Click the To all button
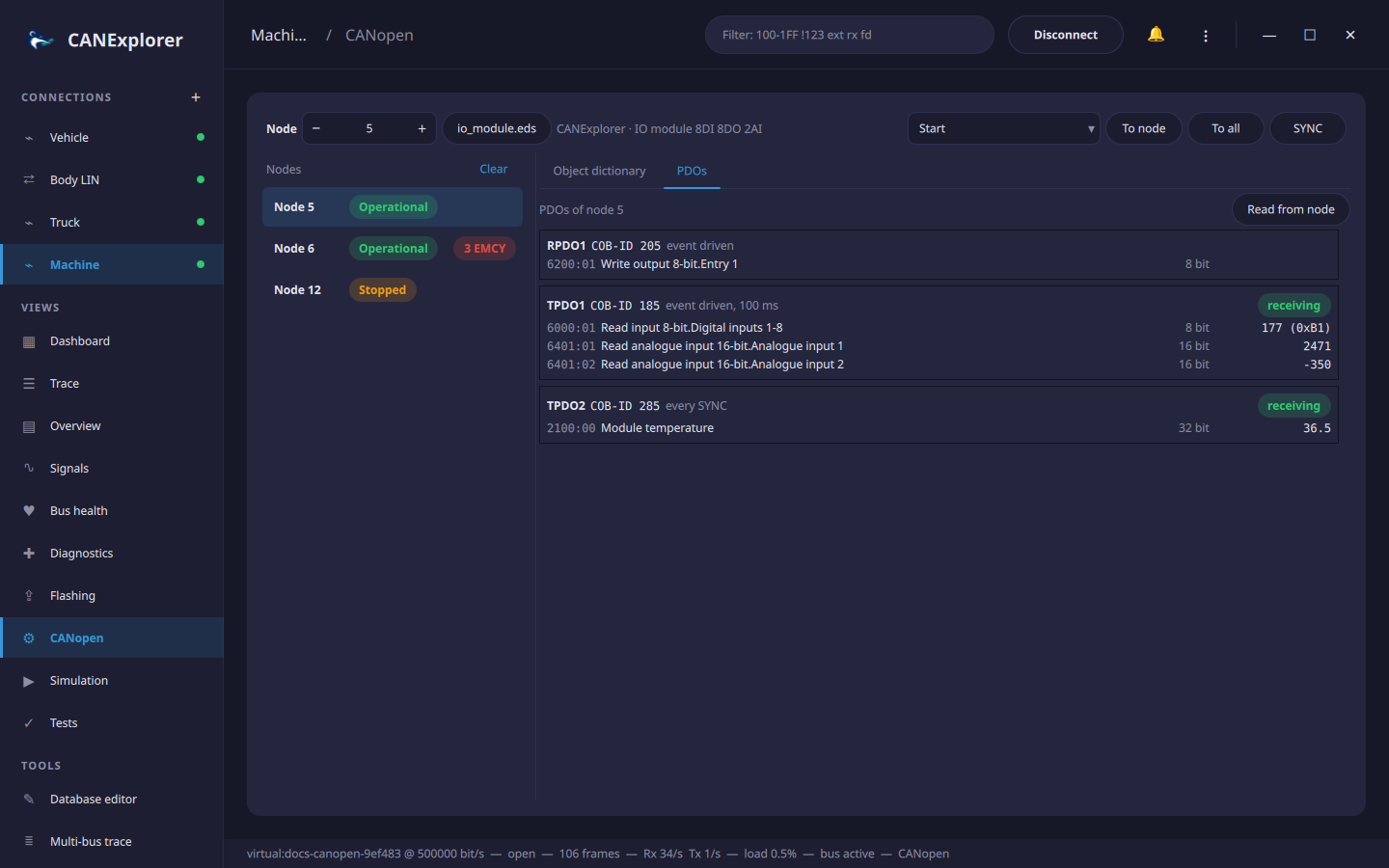Screen dimensions: 1389x868 click(1226, 128)
